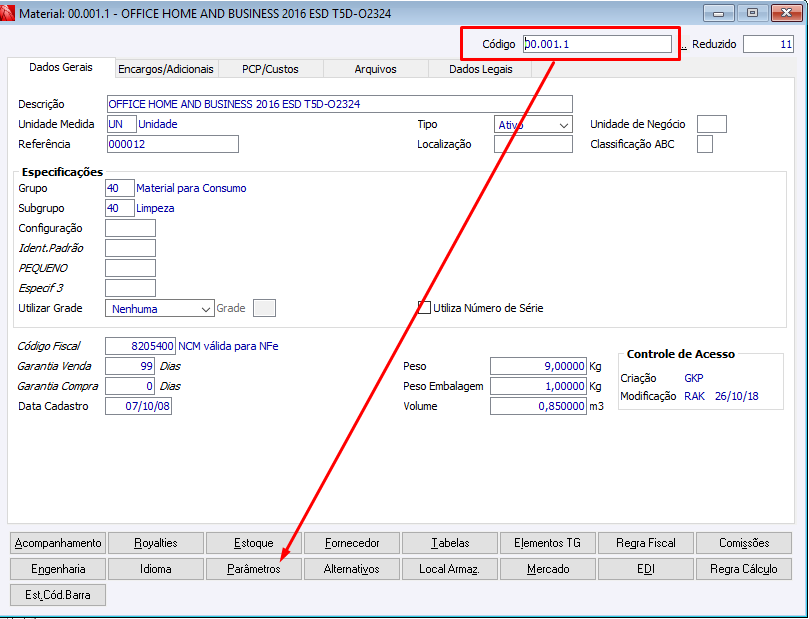Click the Grupo code field
809x619 pixels.
click(x=120, y=188)
